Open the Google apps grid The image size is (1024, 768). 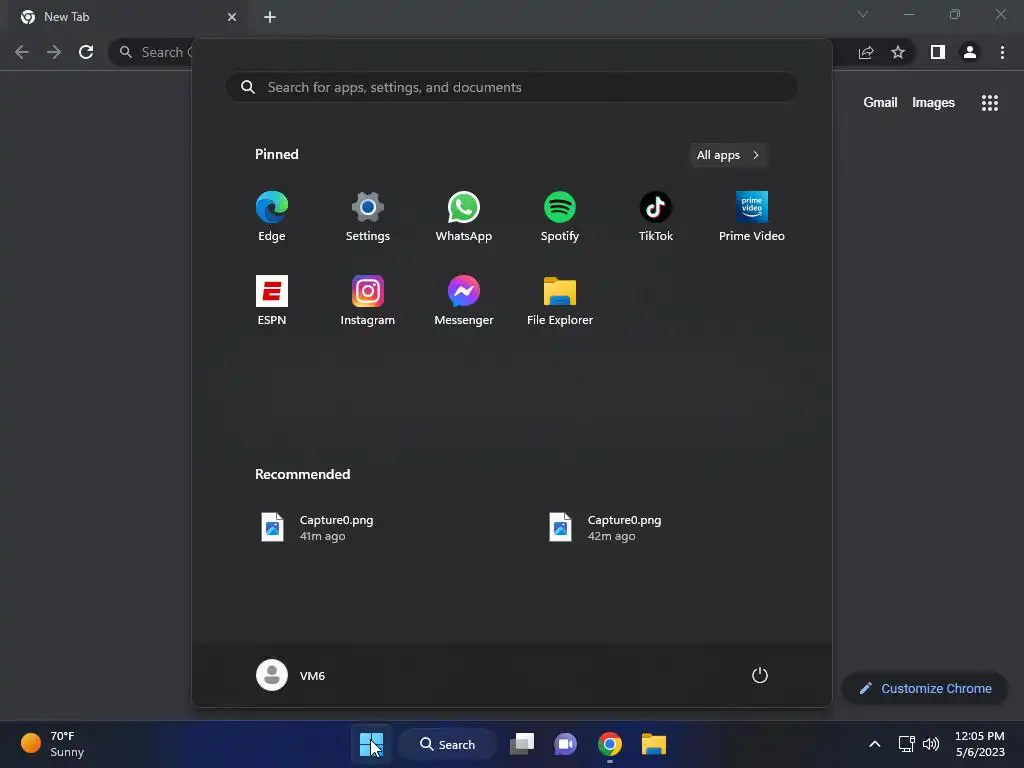click(989, 103)
